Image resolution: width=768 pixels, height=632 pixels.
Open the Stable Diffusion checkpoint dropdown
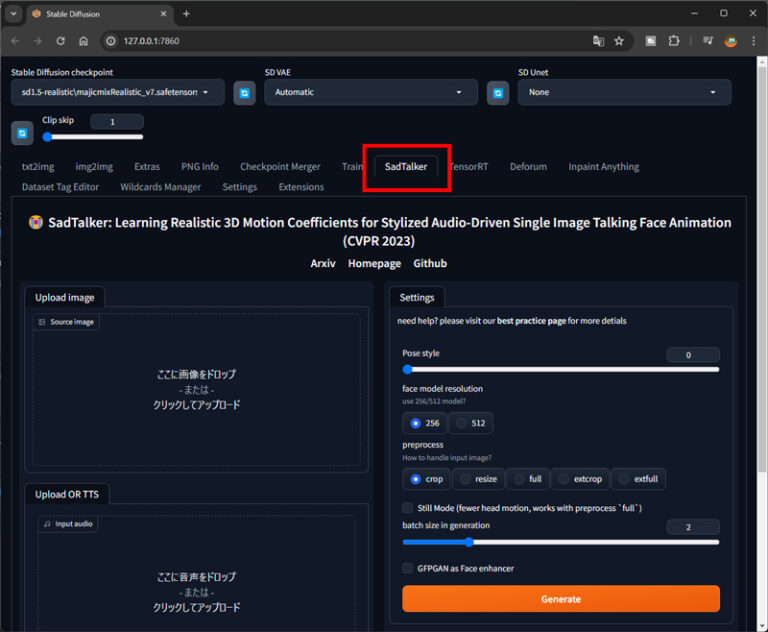[117, 92]
